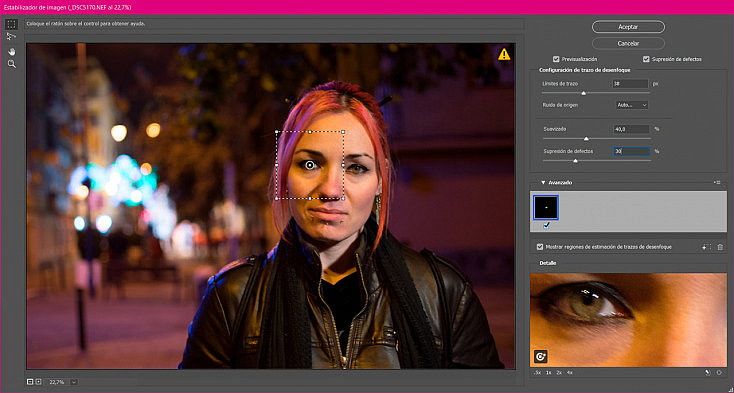Click the Aceptar button
This screenshot has width=734, height=393.
[x=628, y=27]
